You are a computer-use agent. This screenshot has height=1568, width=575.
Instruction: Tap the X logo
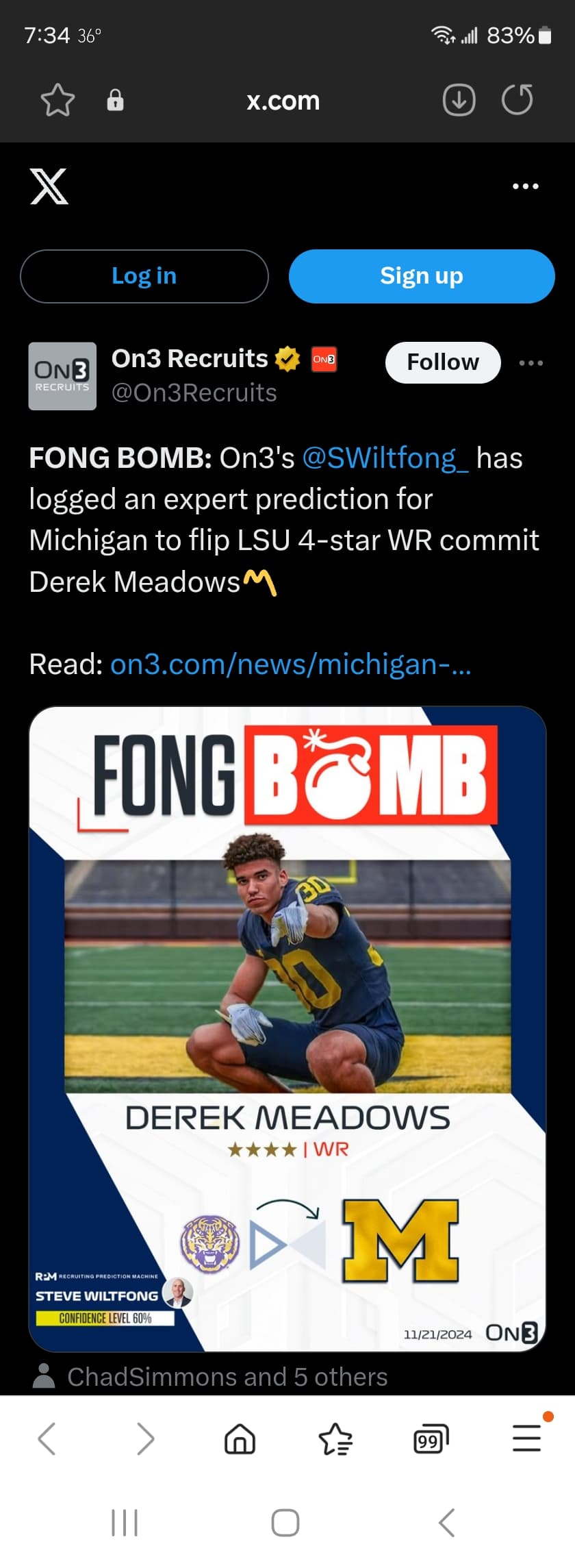49,186
